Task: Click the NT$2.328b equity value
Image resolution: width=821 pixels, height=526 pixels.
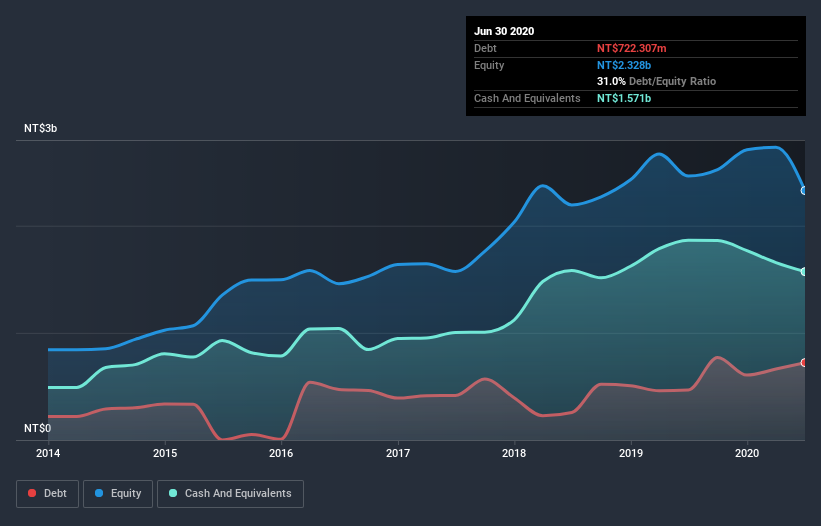Action: 624,65
